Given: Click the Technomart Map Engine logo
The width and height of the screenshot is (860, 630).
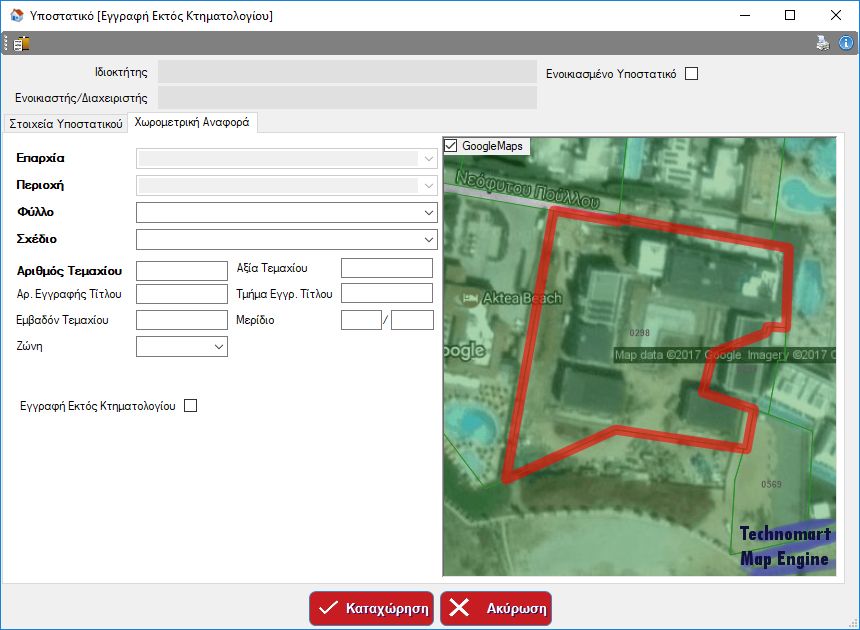Looking at the screenshot, I should [x=785, y=546].
